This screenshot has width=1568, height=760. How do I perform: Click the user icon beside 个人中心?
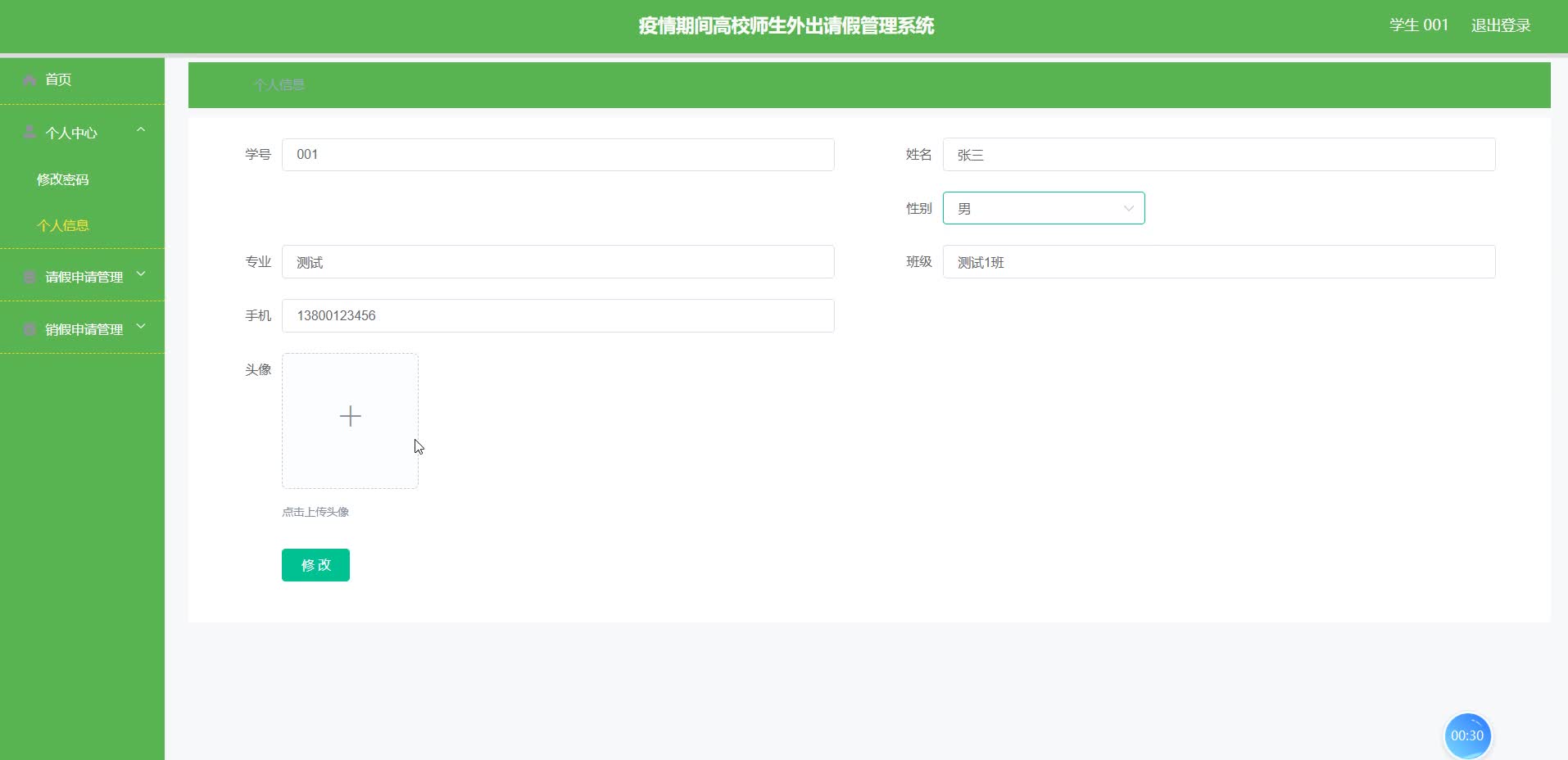pos(30,132)
